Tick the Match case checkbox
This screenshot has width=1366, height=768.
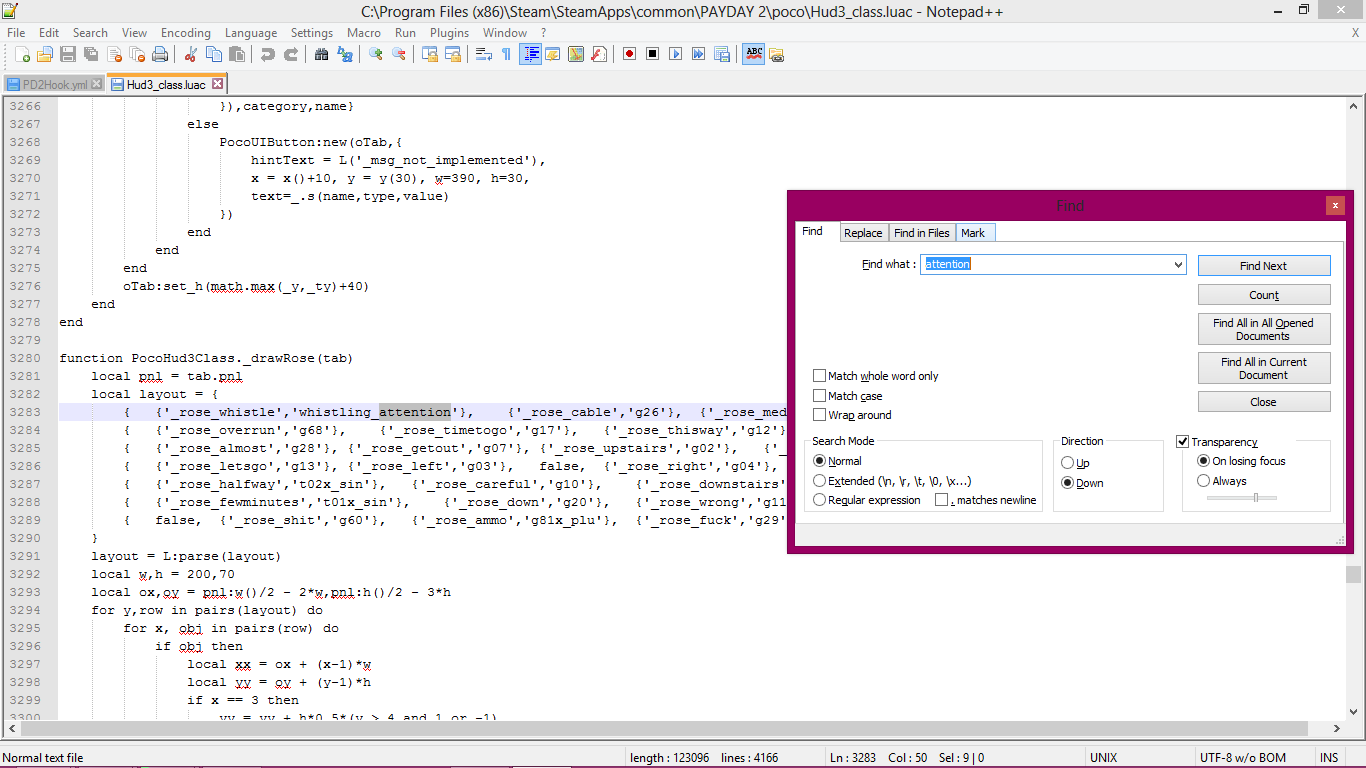(x=820, y=396)
